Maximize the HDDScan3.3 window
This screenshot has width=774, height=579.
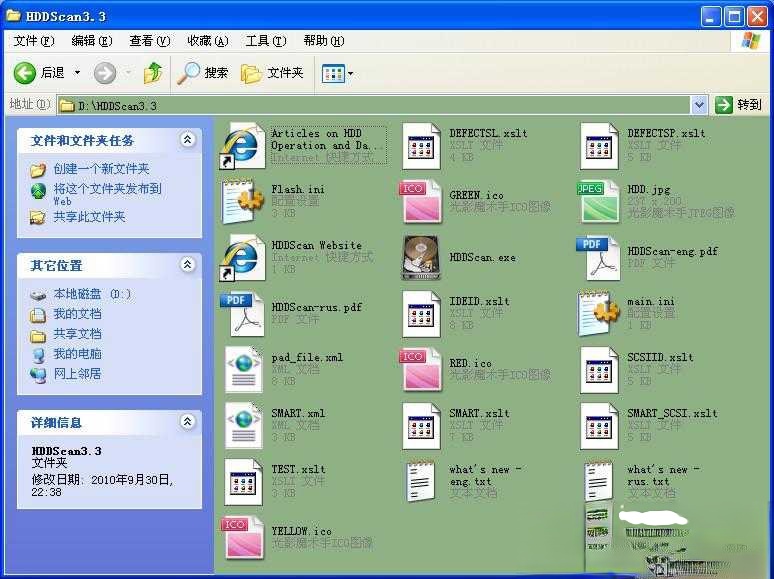(x=734, y=17)
